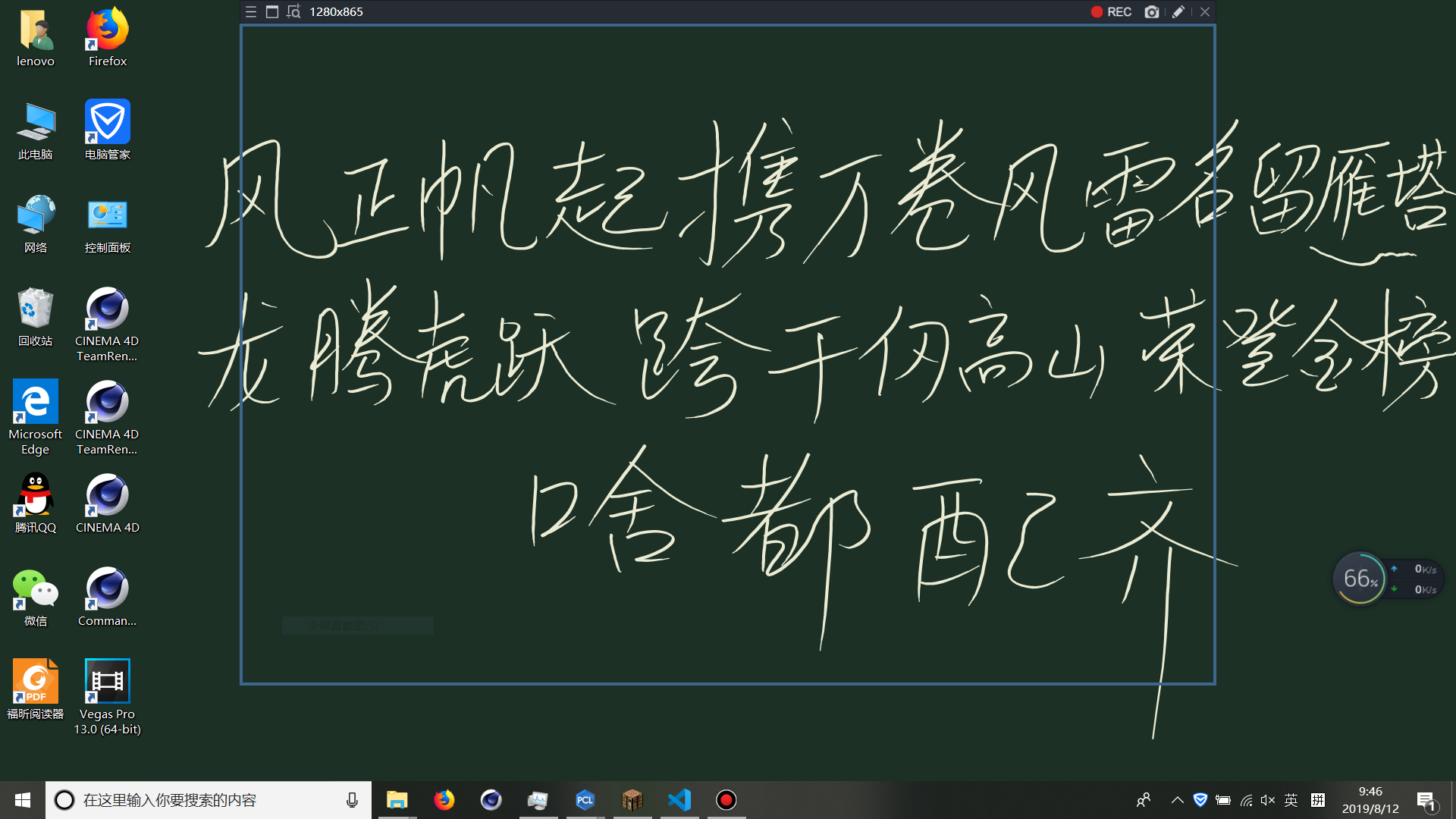Click the select-region-search icon in recorder bar
This screenshot has height=819, width=1456.
click(x=294, y=12)
